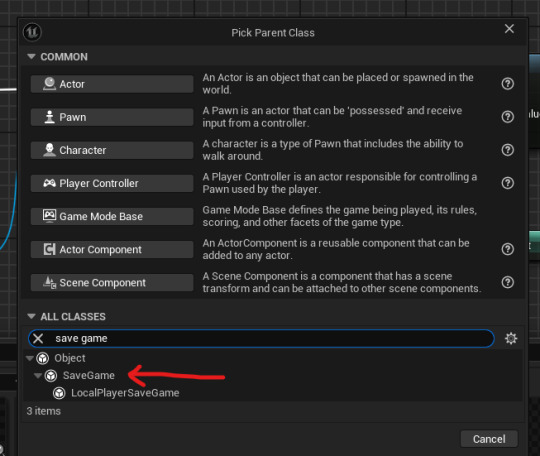Click the Character documentation question mark
The height and width of the screenshot is (456, 540).
tap(507, 150)
